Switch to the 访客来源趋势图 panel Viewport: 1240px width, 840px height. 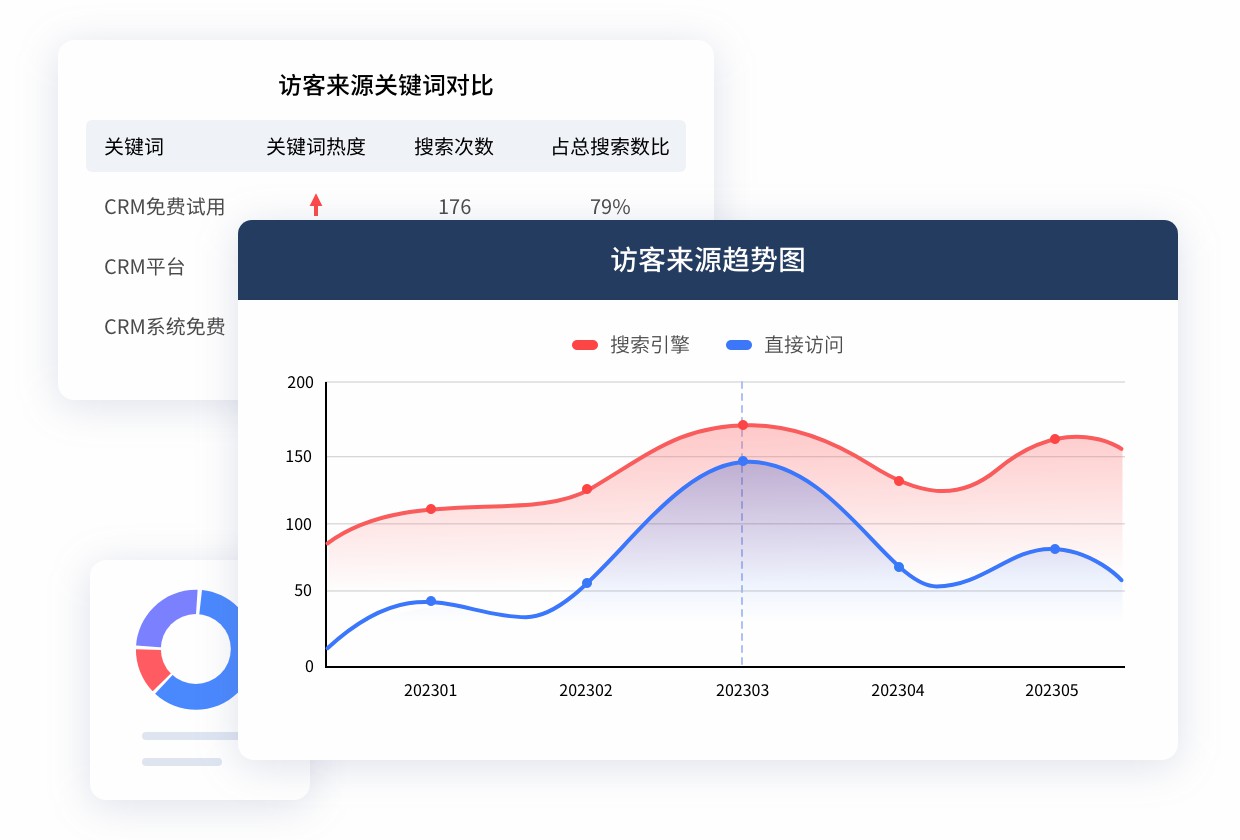click(x=707, y=260)
